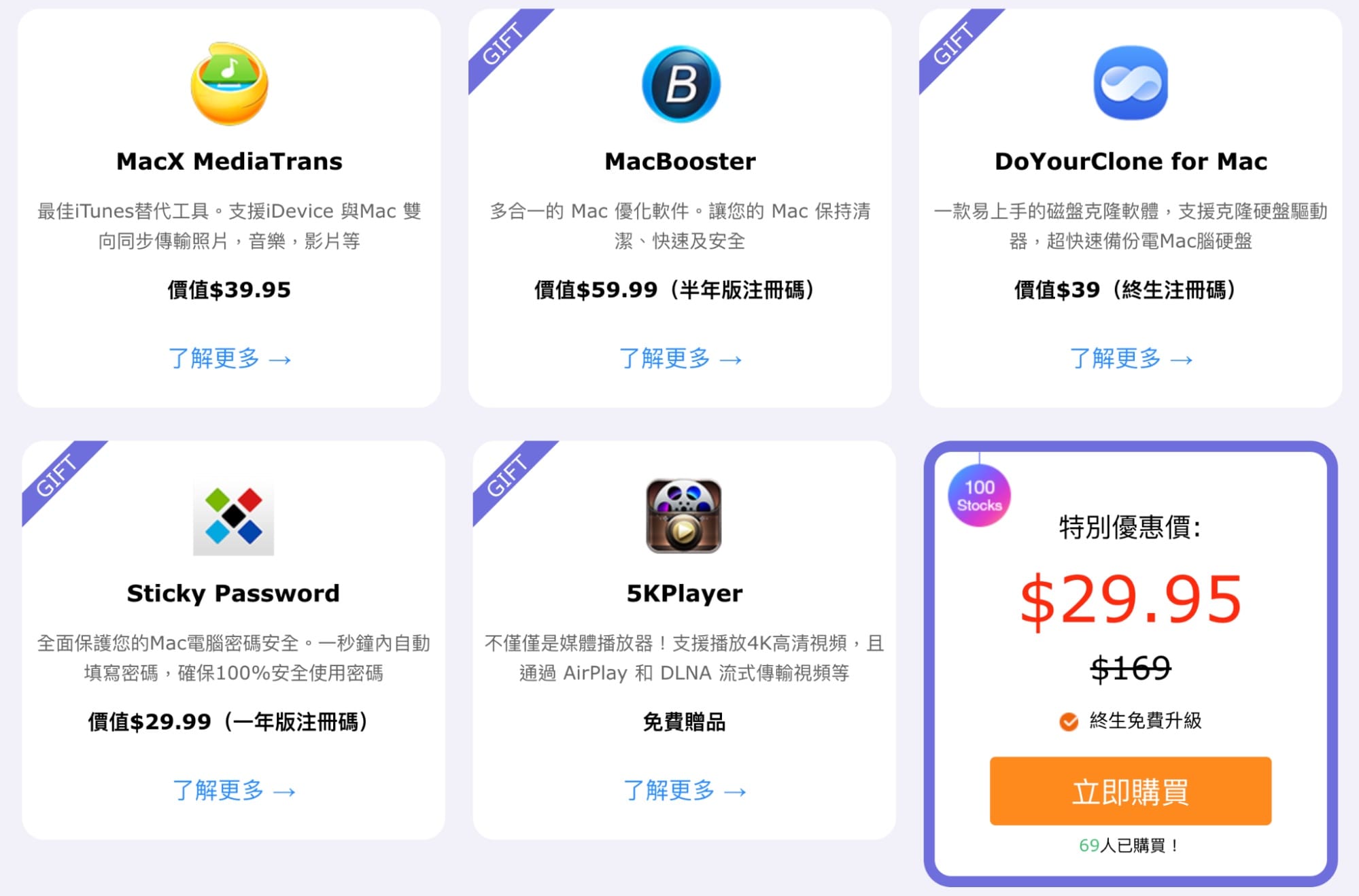Click the GIFT ribbon on Sticky Password card
This screenshot has width=1359, height=896.
[58, 477]
